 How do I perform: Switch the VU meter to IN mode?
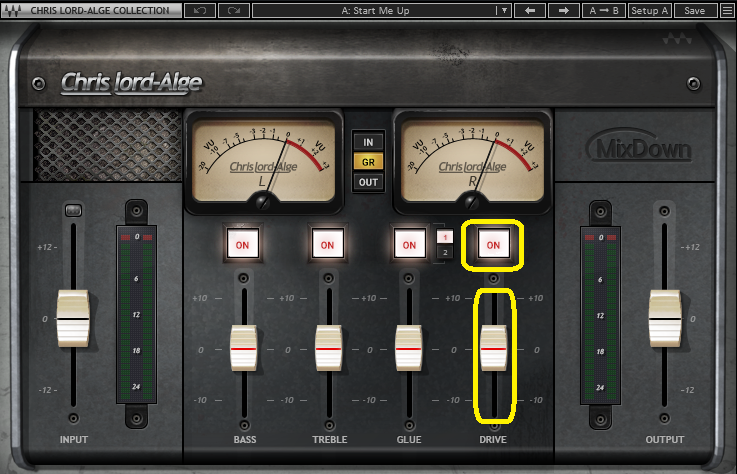pyautogui.click(x=369, y=141)
